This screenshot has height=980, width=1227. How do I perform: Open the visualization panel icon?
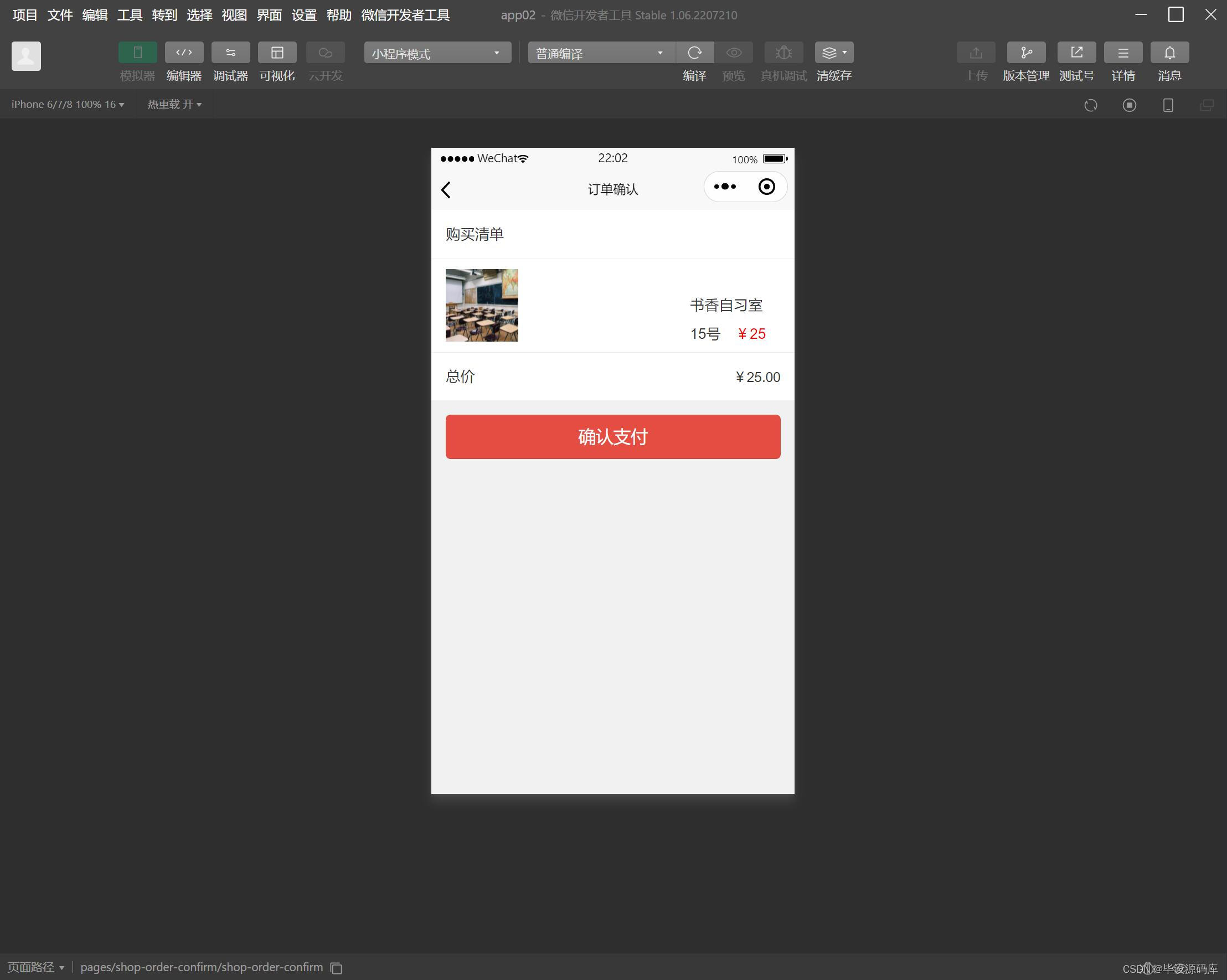[x=277, y=53]
